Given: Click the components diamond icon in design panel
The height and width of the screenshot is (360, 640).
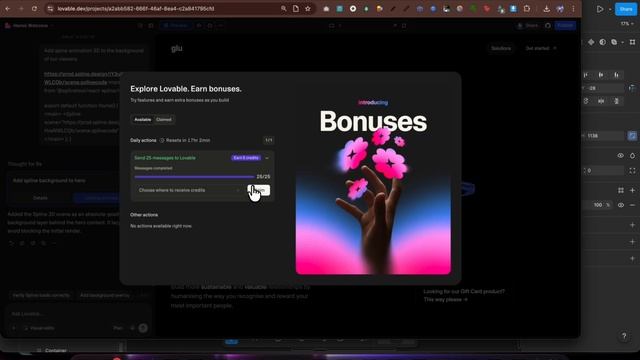Looking at the screenshot, I should point(591,42).
